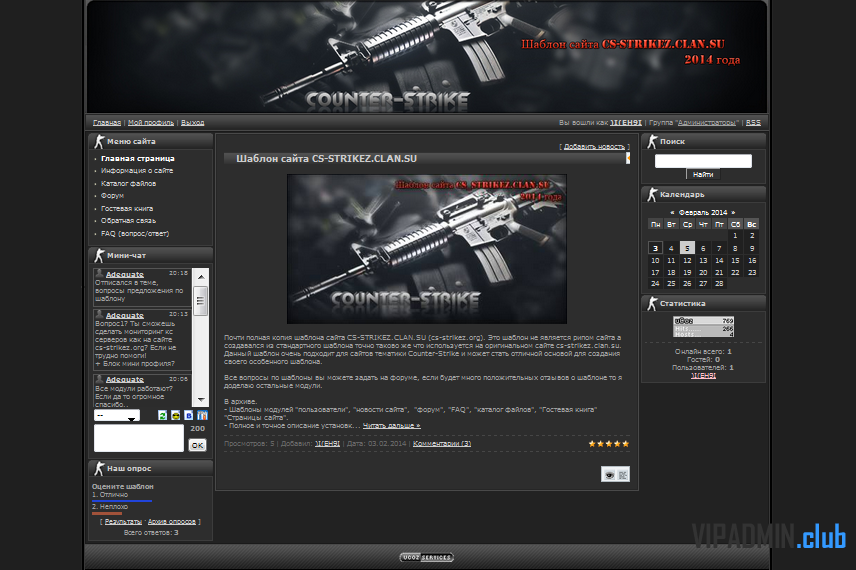Click Добавить новость link
The image size is (856, 570).
(x=594, y=146)
